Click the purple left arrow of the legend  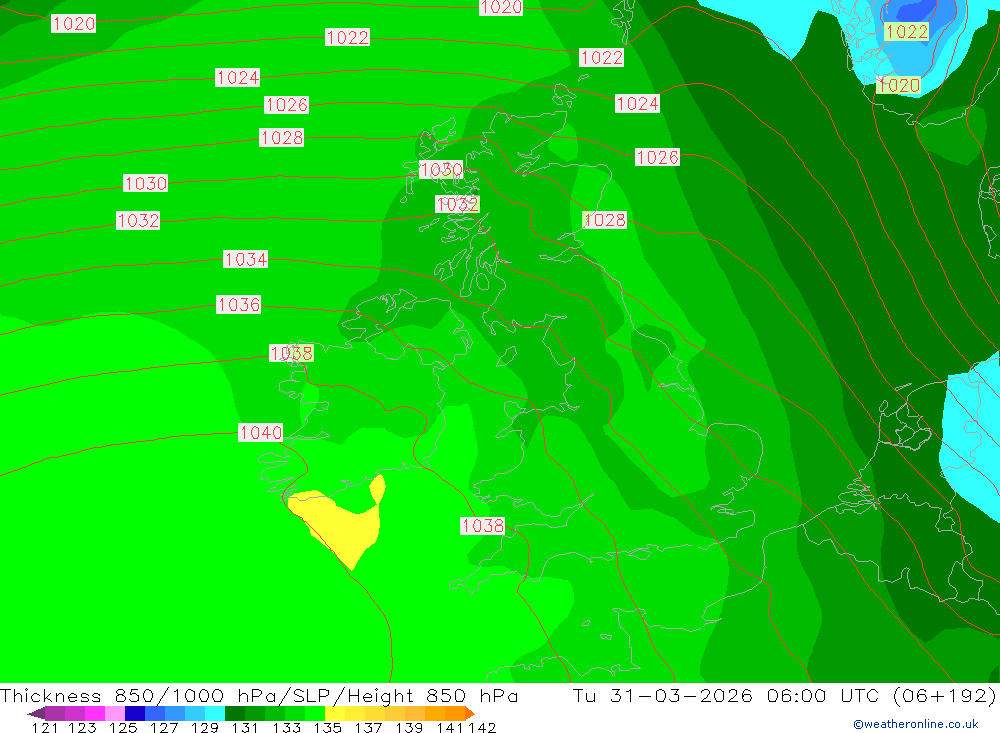click(x=36, y=713)
